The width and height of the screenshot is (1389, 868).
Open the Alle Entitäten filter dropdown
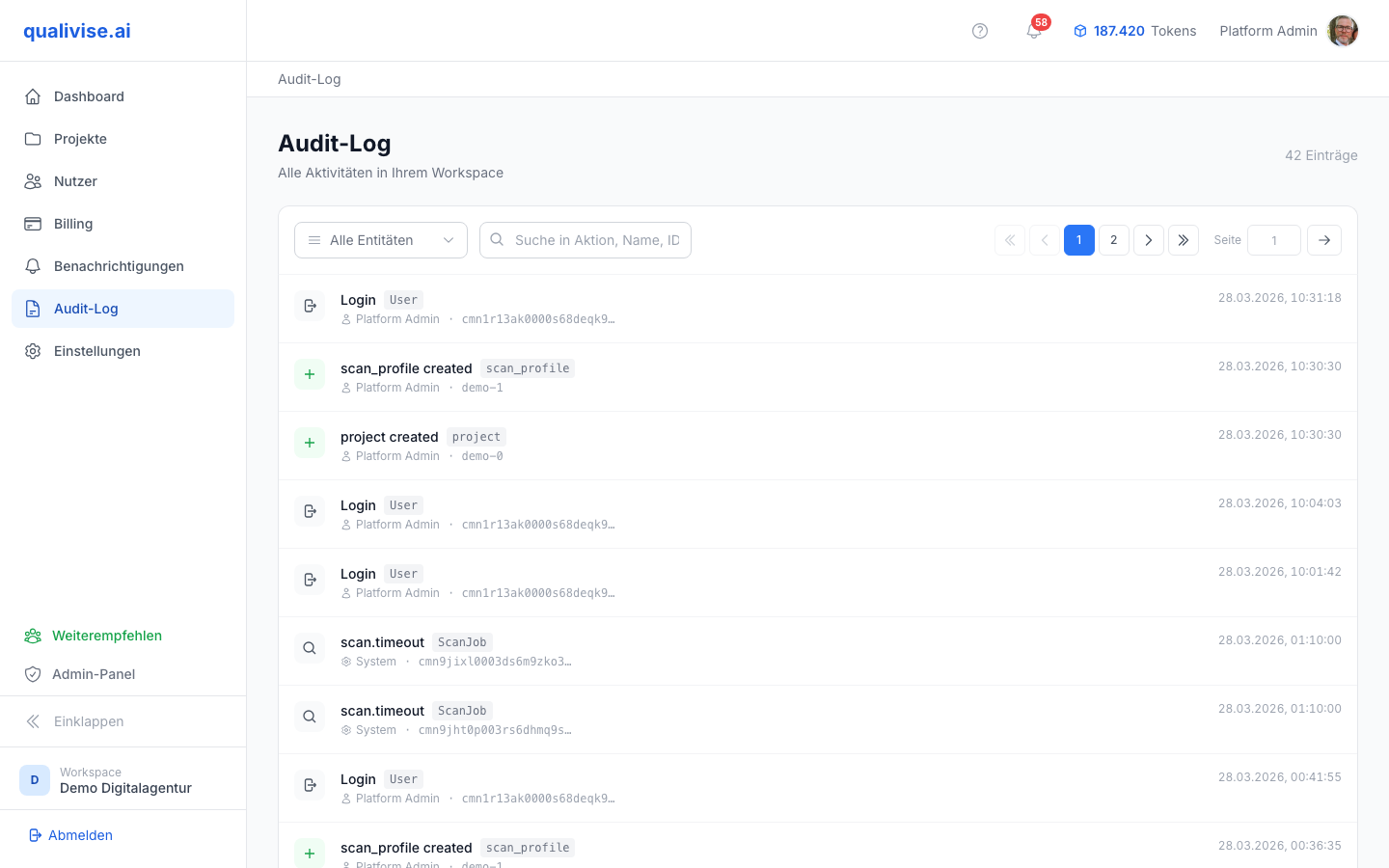(381, 240)
